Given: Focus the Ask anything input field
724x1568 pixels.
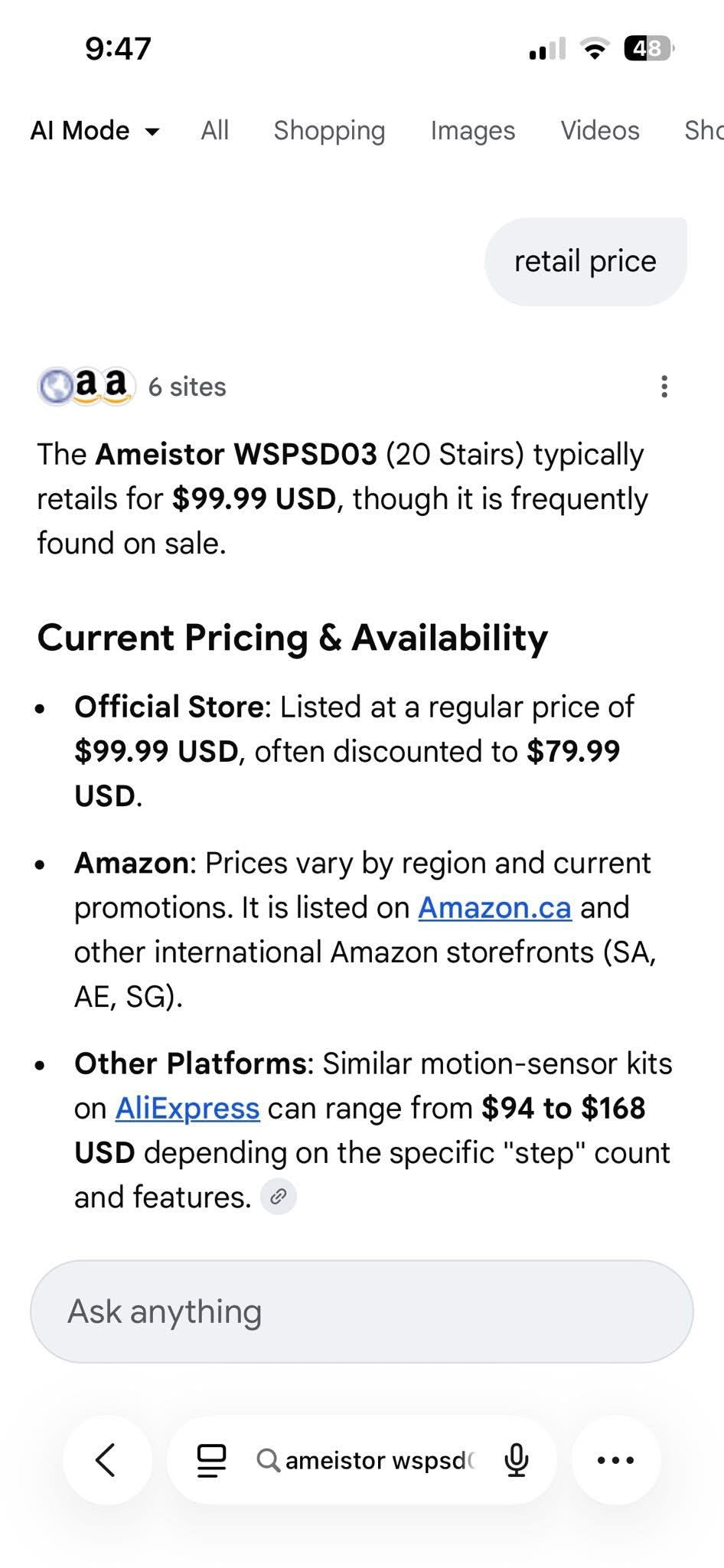Looking at the screenshot, I should point(361,1311).
